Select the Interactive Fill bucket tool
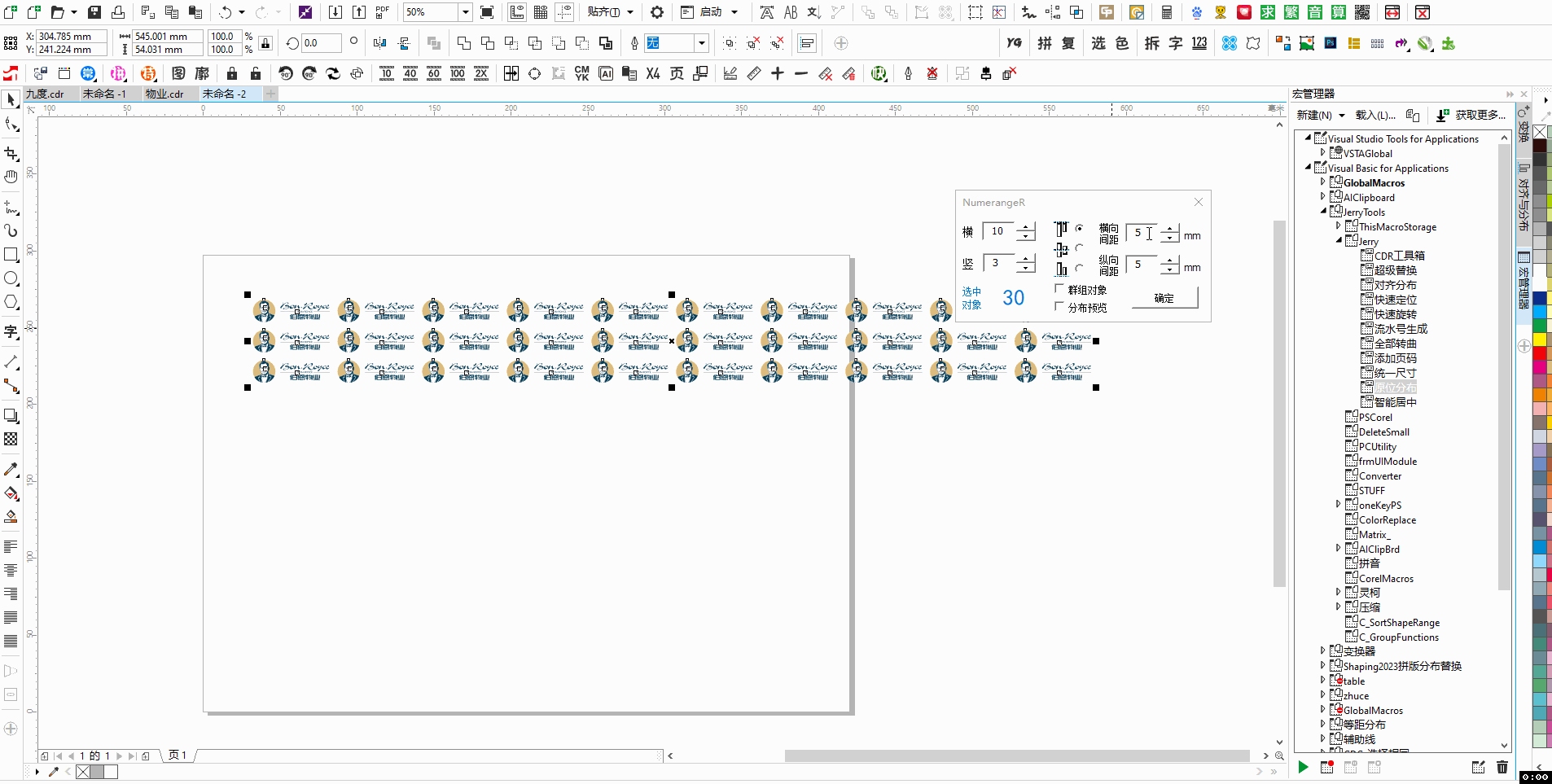 pos(11,493)
